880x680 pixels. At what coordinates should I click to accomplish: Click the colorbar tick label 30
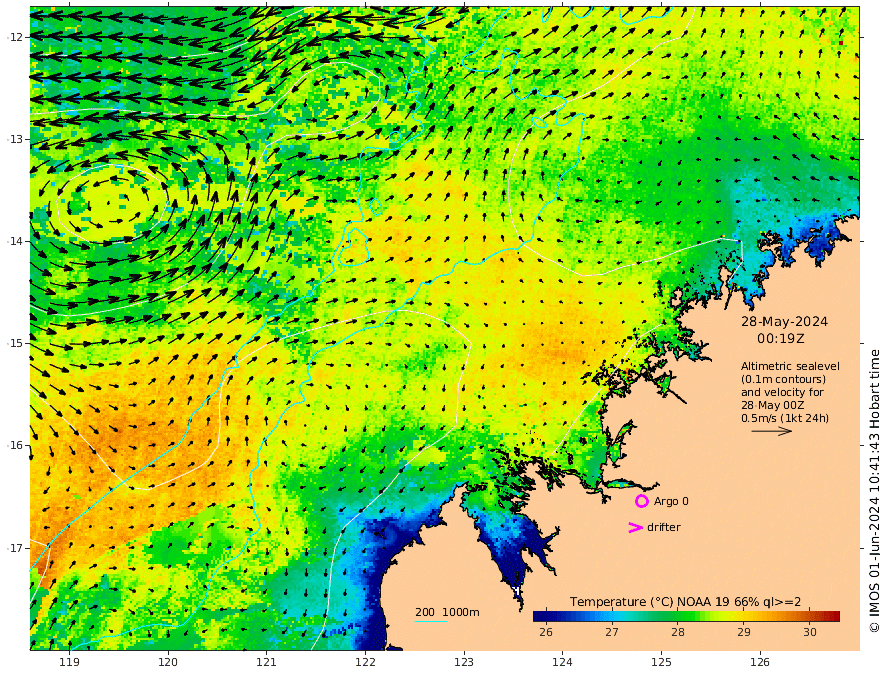tap(810, 632)
